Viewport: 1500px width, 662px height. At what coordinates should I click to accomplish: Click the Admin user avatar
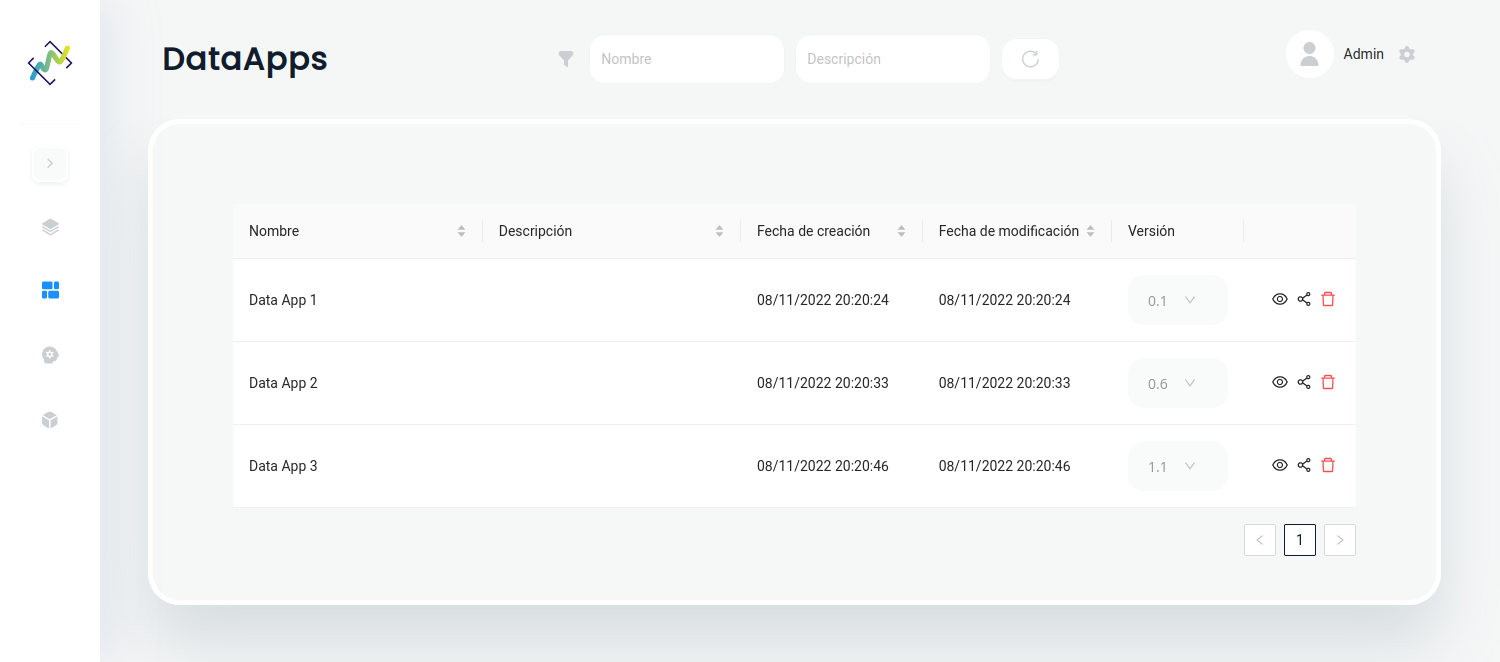[x=1310, y=54]
